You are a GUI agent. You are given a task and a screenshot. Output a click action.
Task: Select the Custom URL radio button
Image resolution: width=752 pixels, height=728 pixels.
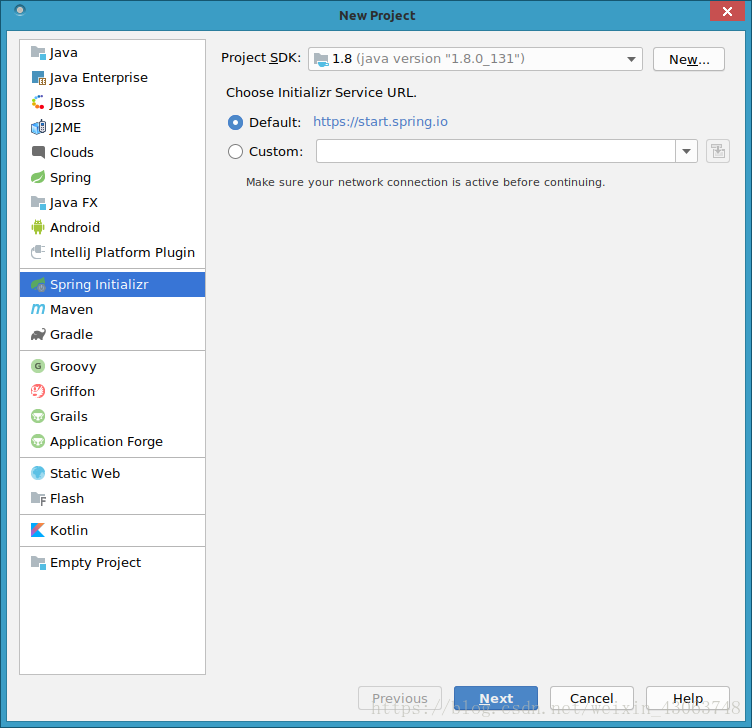pos(235,152)
